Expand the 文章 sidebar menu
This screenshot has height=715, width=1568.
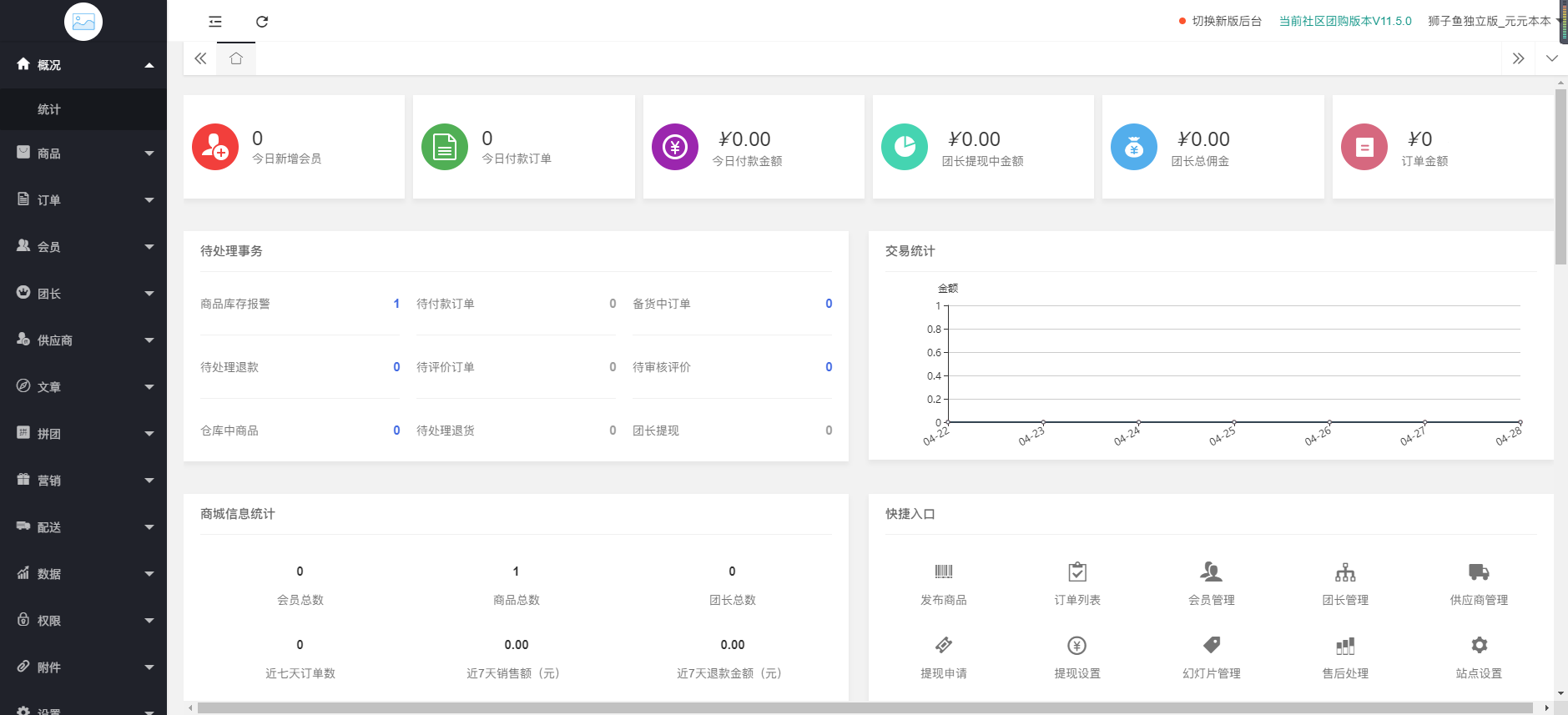[x=83, y=387]
